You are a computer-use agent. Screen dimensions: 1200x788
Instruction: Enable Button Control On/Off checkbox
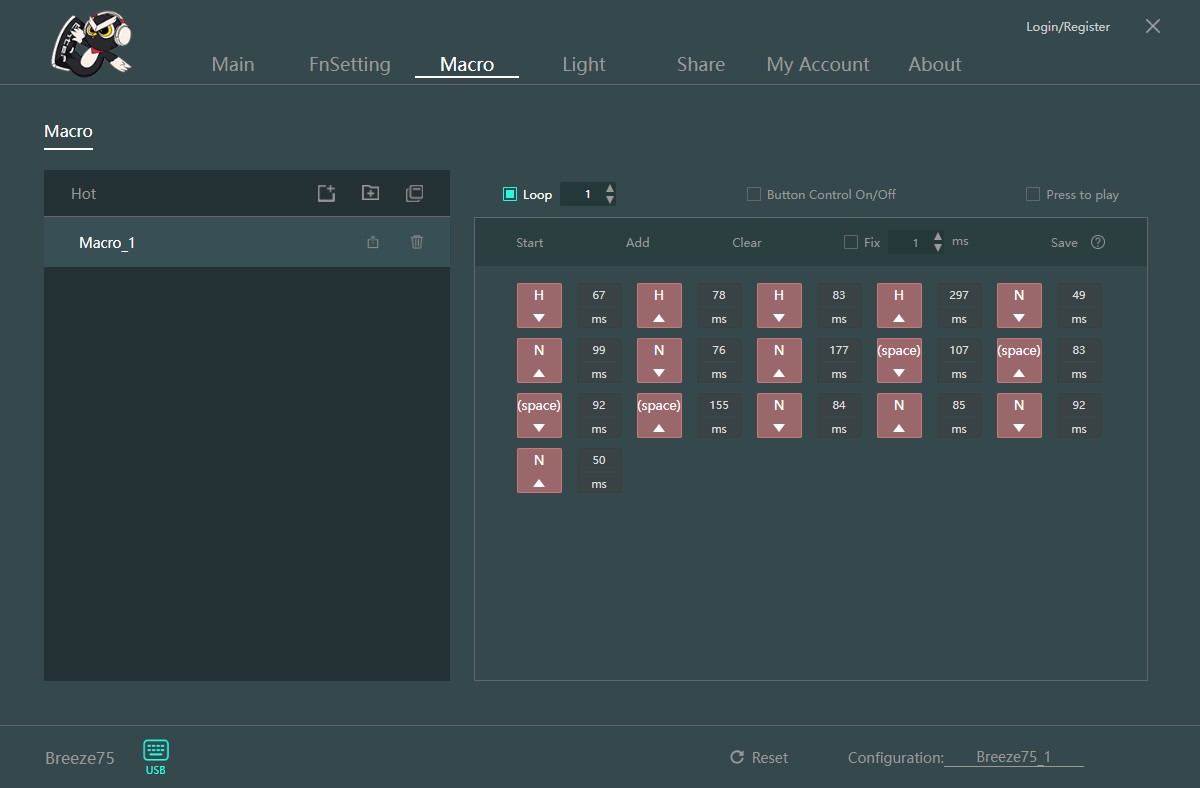pyautogui.click(x=754, y=194)
